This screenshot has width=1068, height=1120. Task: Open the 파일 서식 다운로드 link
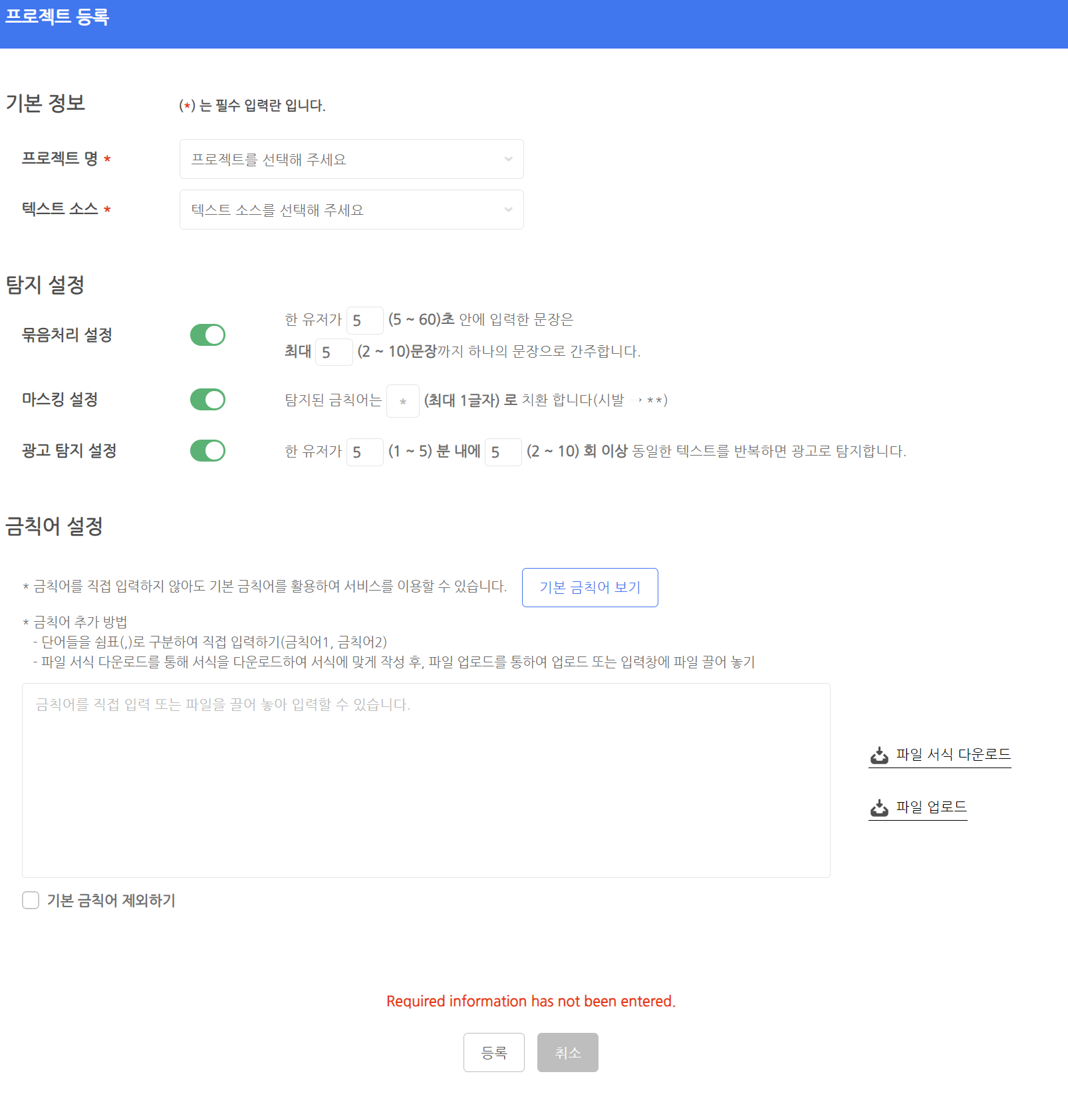pyautogui.click(x=940, y=755)
